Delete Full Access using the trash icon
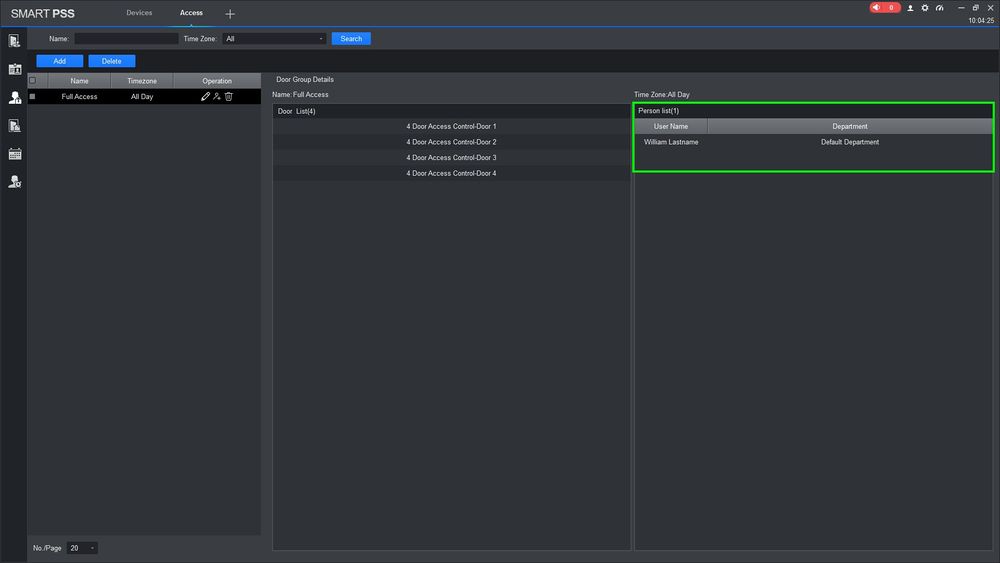 click(x=229, y=96)
